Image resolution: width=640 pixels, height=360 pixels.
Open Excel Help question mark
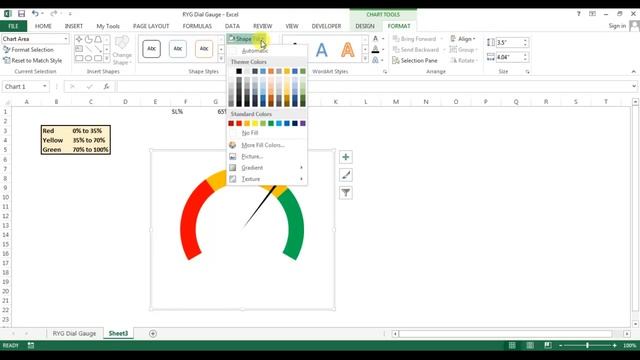tap(578, 14)
